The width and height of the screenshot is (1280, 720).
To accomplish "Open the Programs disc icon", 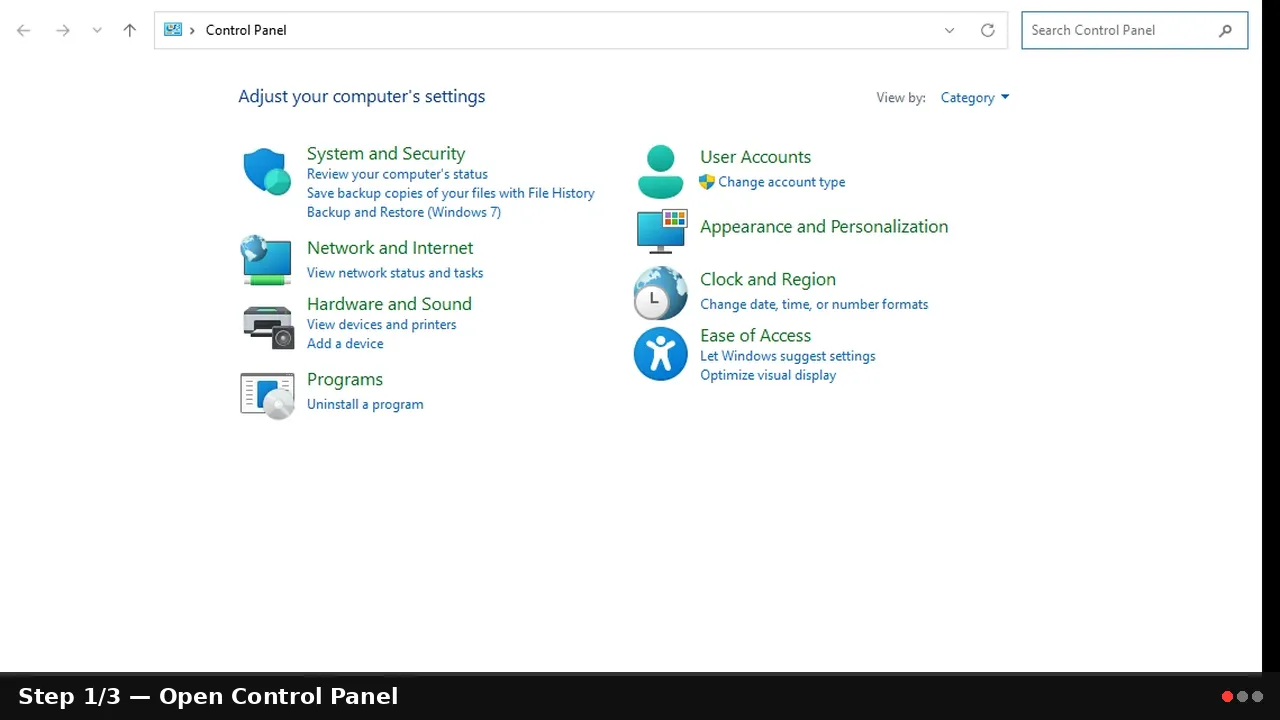I will coord(267,395).
